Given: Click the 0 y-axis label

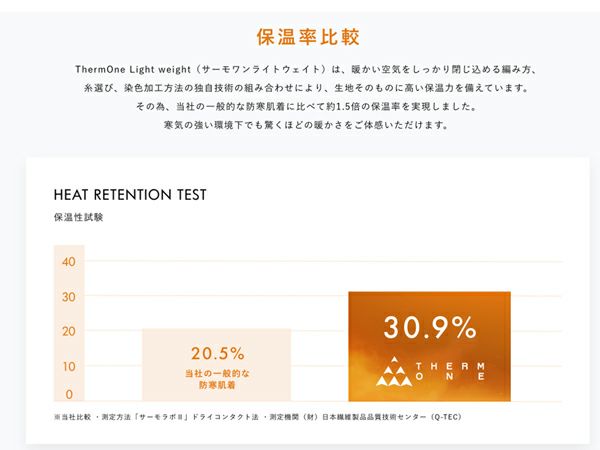Looking at the screenshot, I should point(70,394).
